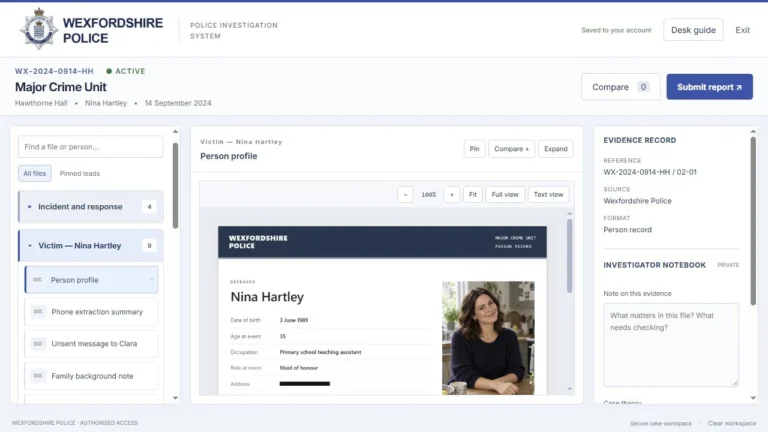Click the DOC icon beside Person profile

pos(38,280)
